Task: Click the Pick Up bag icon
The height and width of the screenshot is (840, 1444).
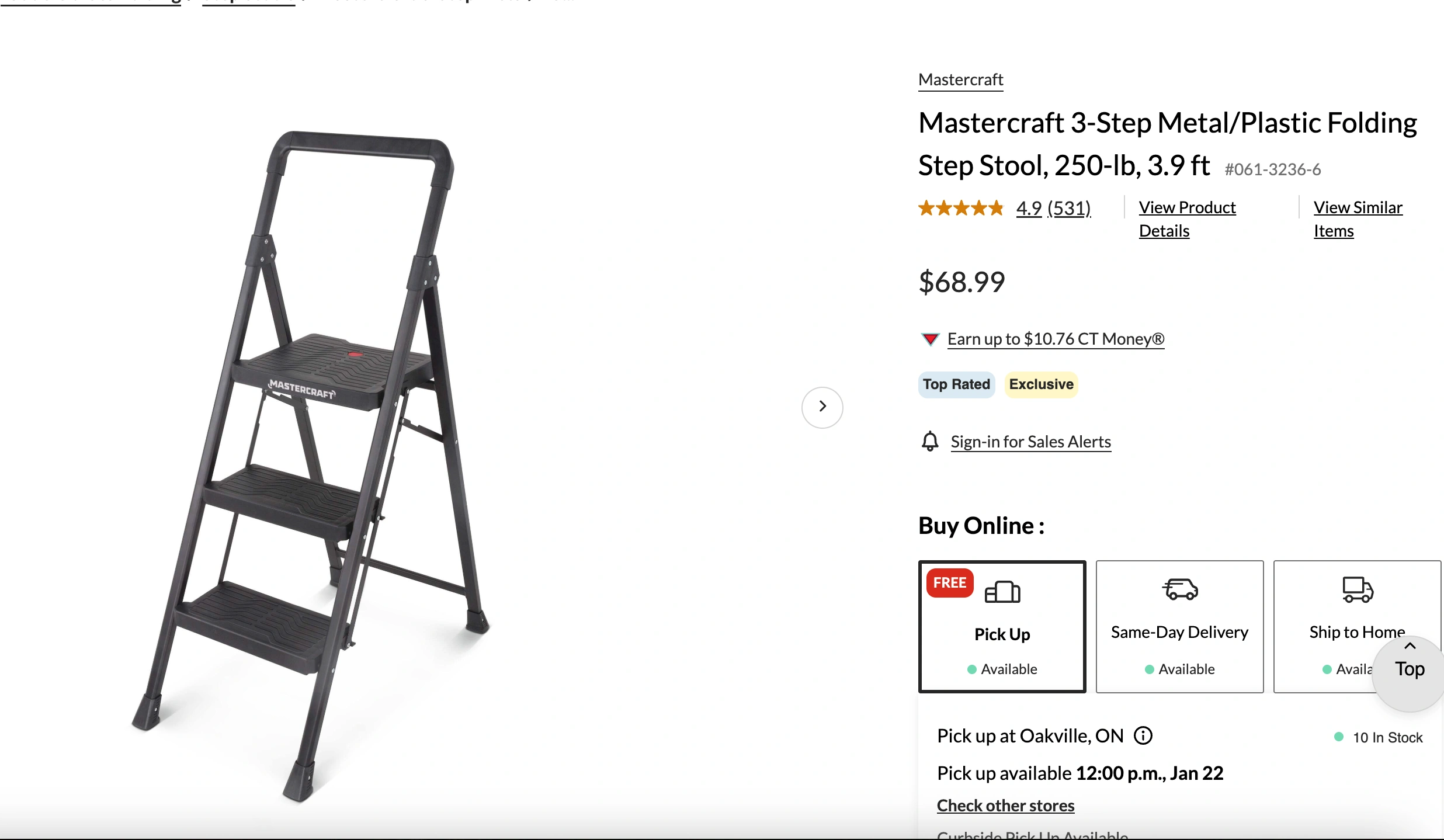Action: (x=1002, y=592)
